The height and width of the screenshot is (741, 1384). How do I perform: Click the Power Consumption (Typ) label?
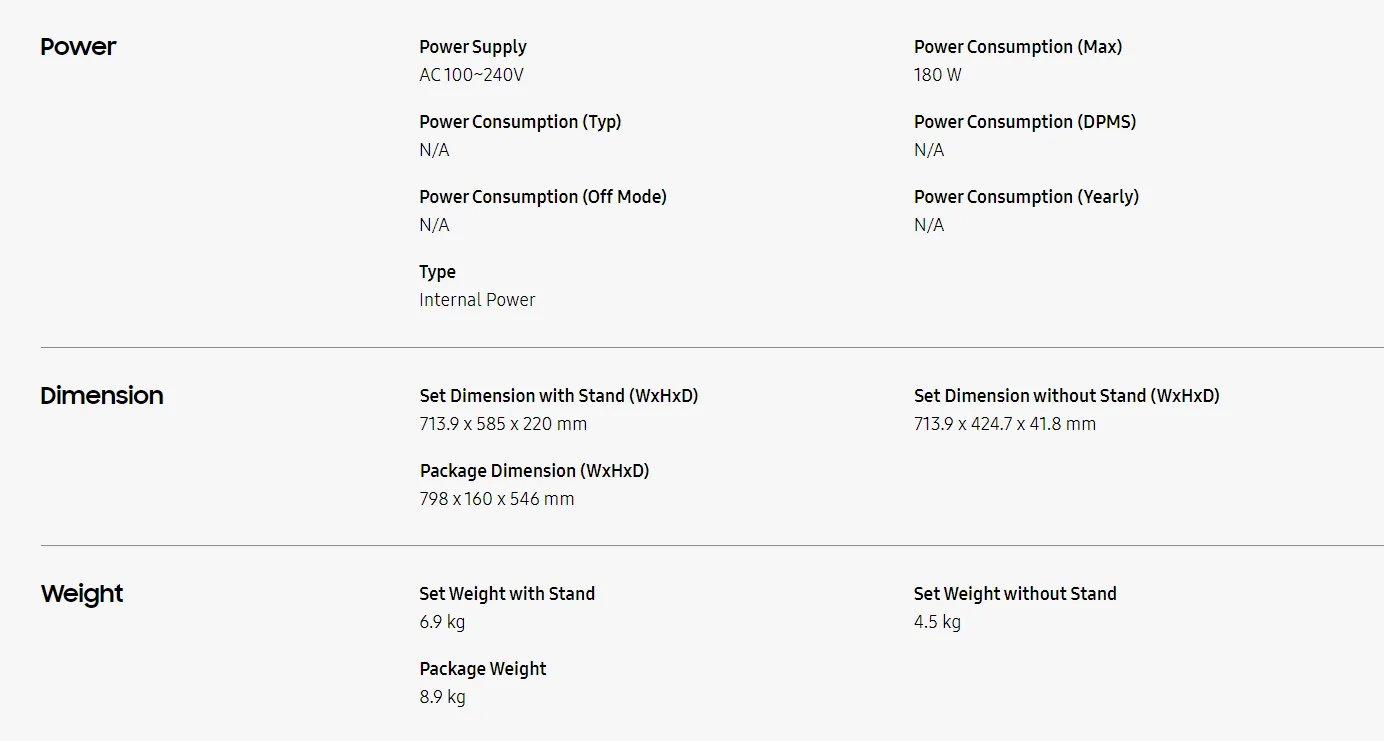coord(520,122)
